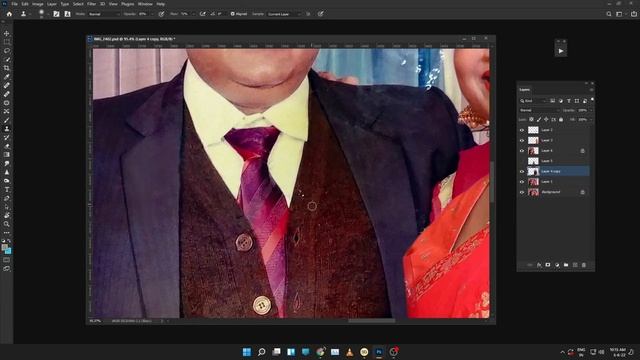Open the blending Mode dropdown in options bar
This screenshot has width=640, height=360.
(104, 14)
